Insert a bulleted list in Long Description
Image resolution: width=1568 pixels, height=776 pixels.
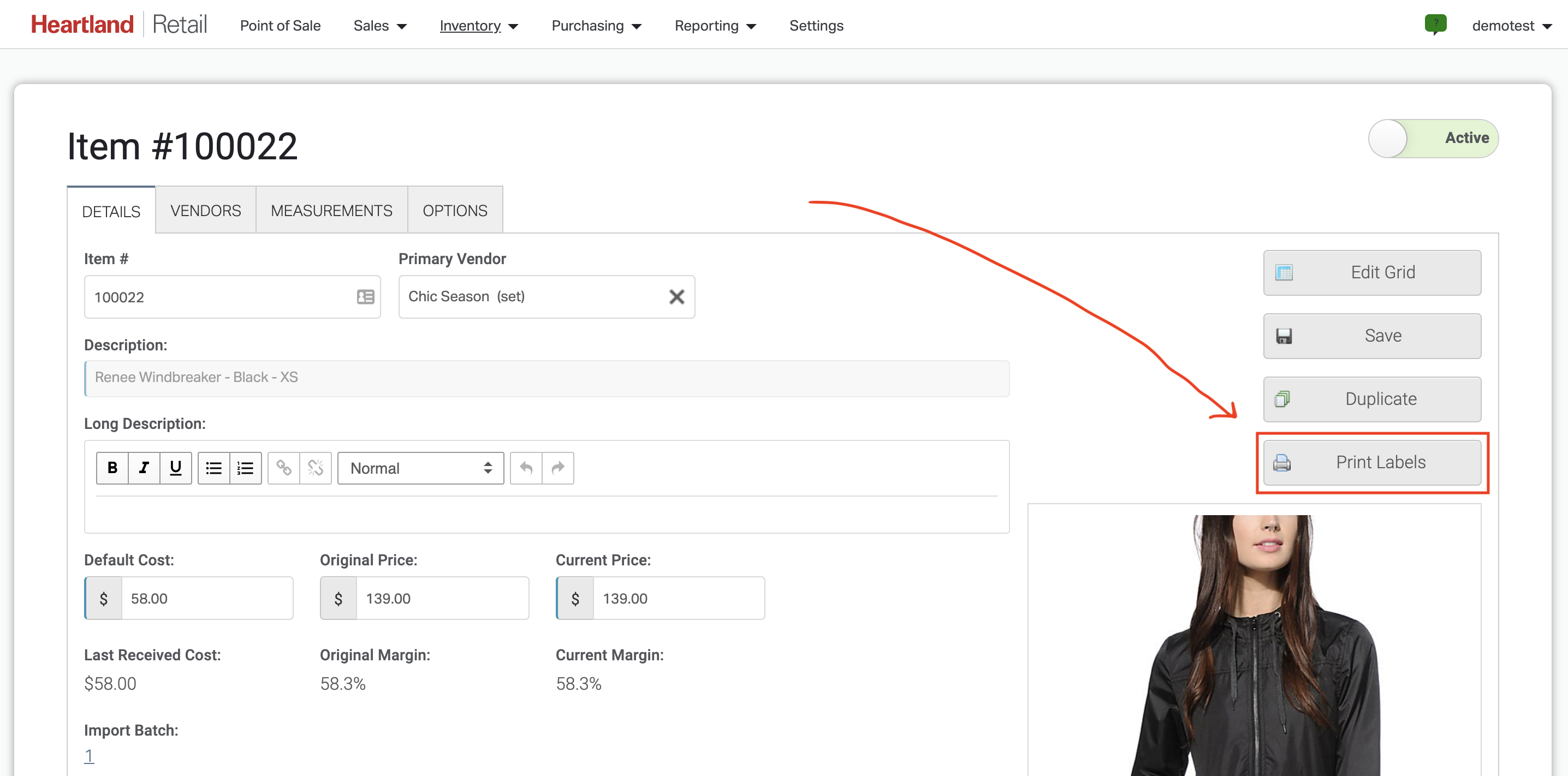pyautogui.click(x=213, y=468)
